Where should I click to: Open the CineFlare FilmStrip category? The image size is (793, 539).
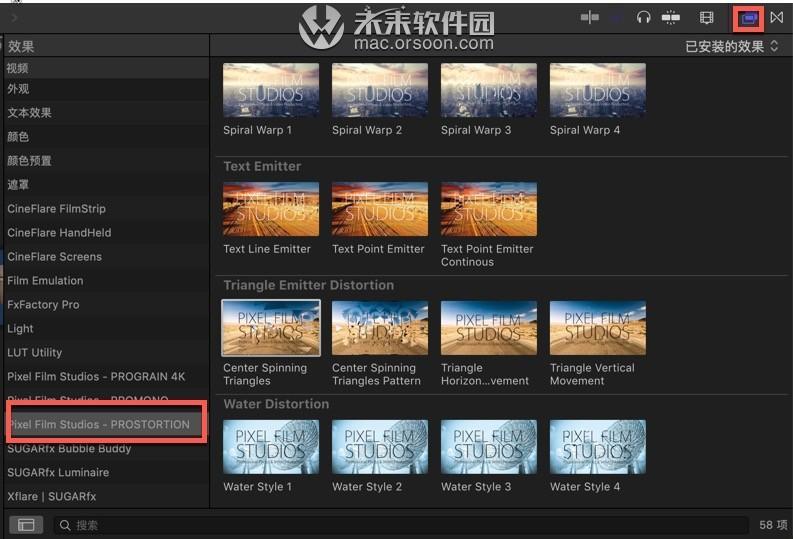[105, 209]
